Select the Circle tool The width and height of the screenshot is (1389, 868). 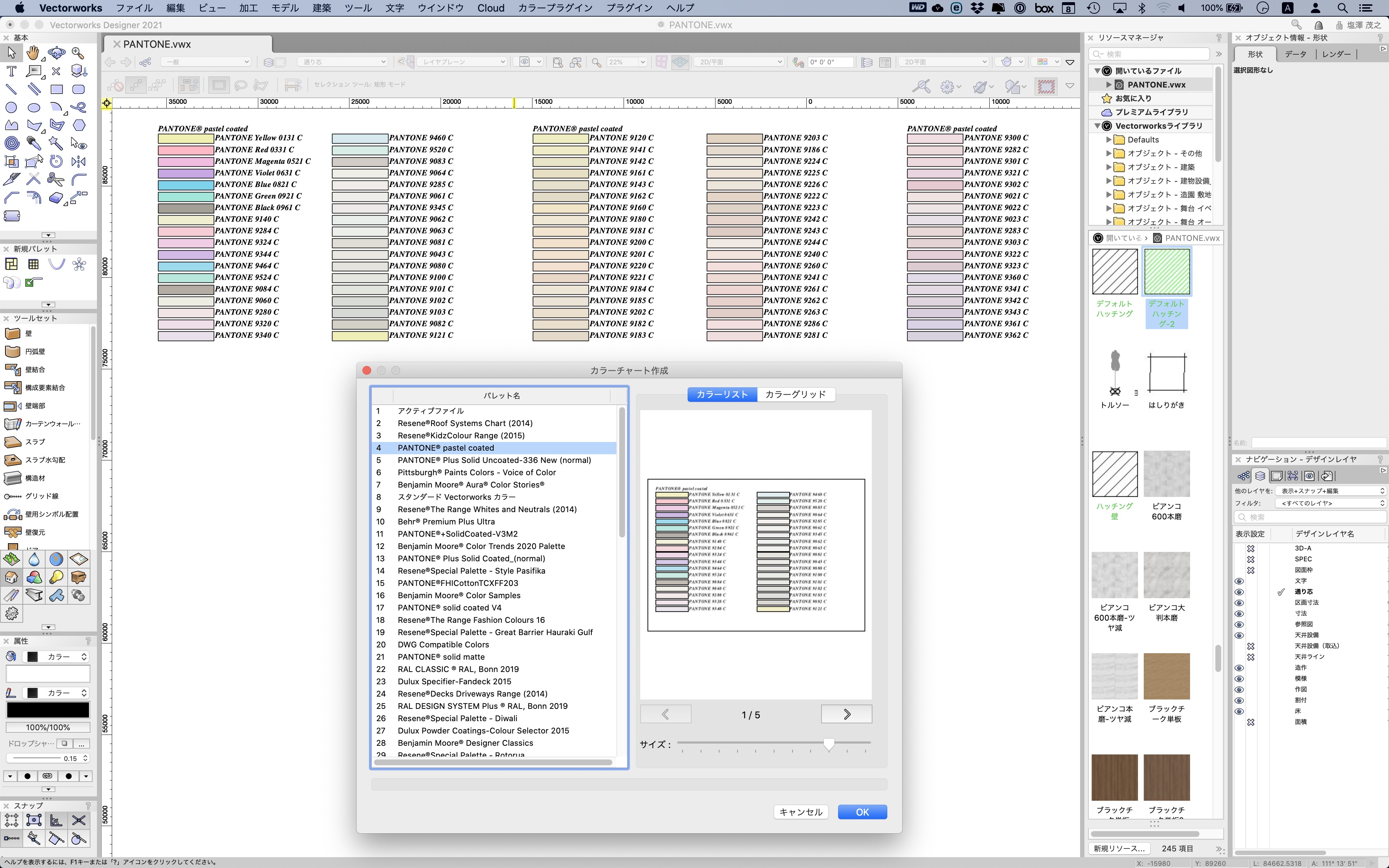pyautogui.click(x=12, y=107)
